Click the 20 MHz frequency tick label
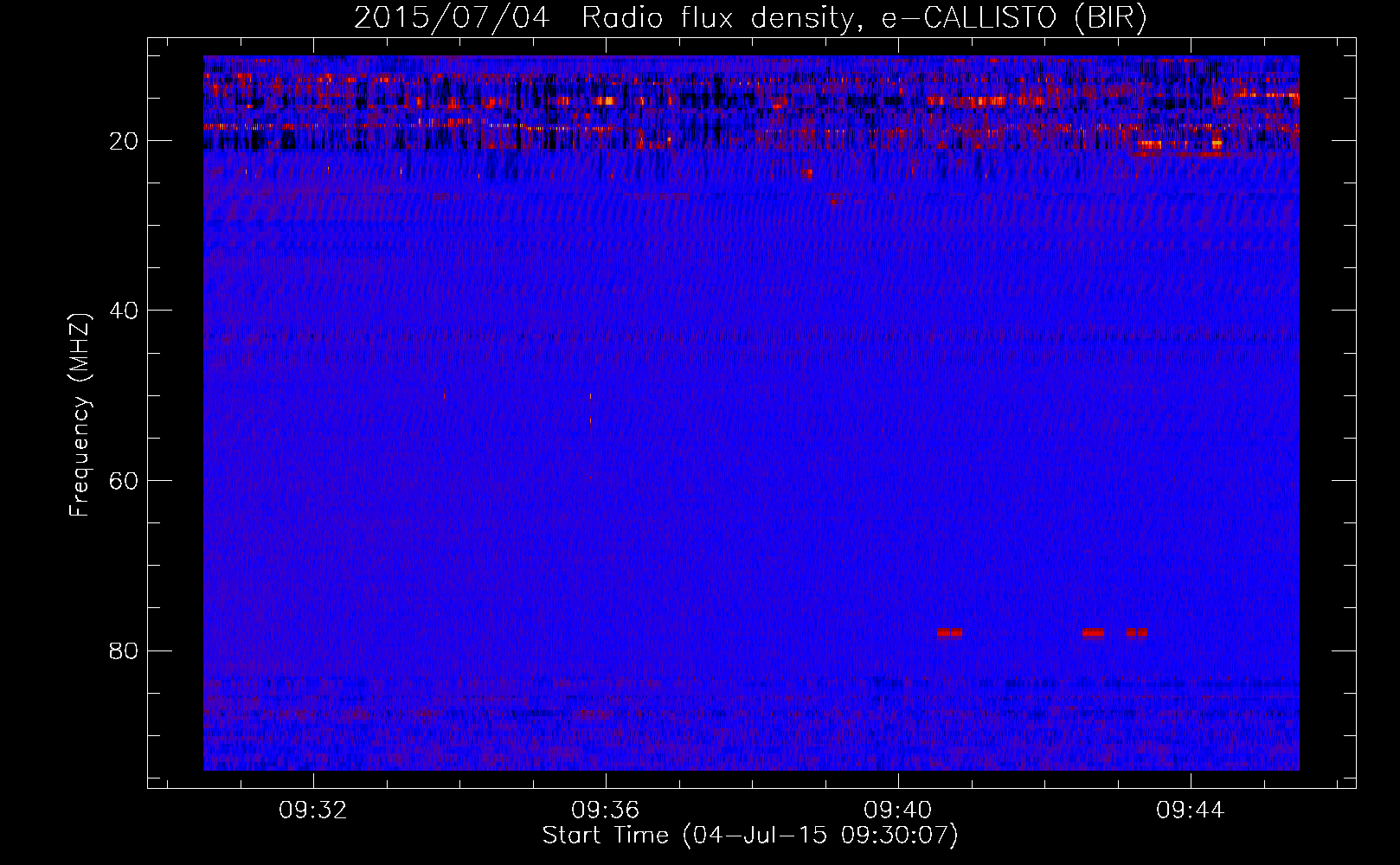This screenshot has height=865, width=1400. pyautogui.click(x=125, y=141)
